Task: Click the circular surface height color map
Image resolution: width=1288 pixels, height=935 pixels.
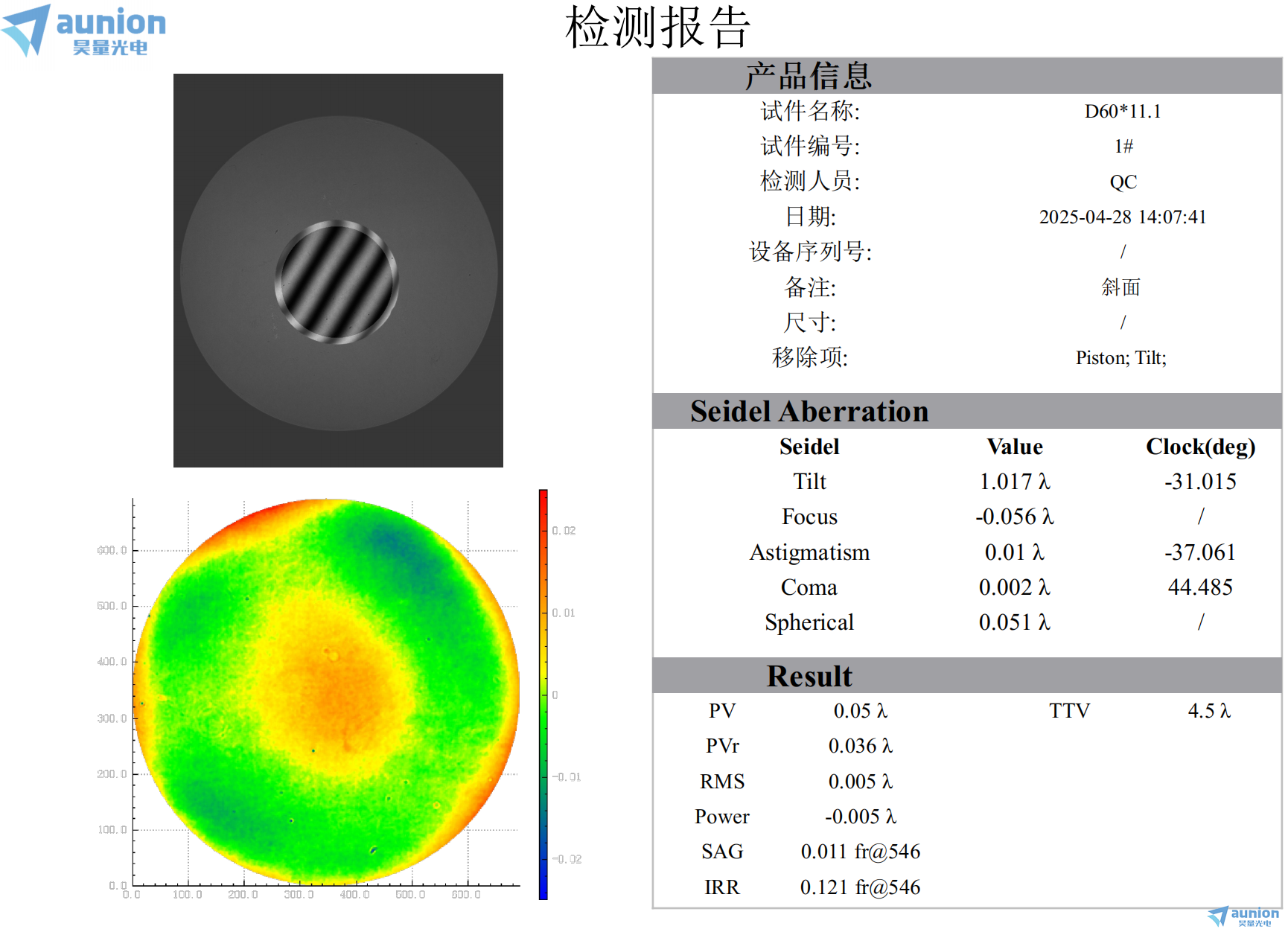Action: (x=326, y=691)
